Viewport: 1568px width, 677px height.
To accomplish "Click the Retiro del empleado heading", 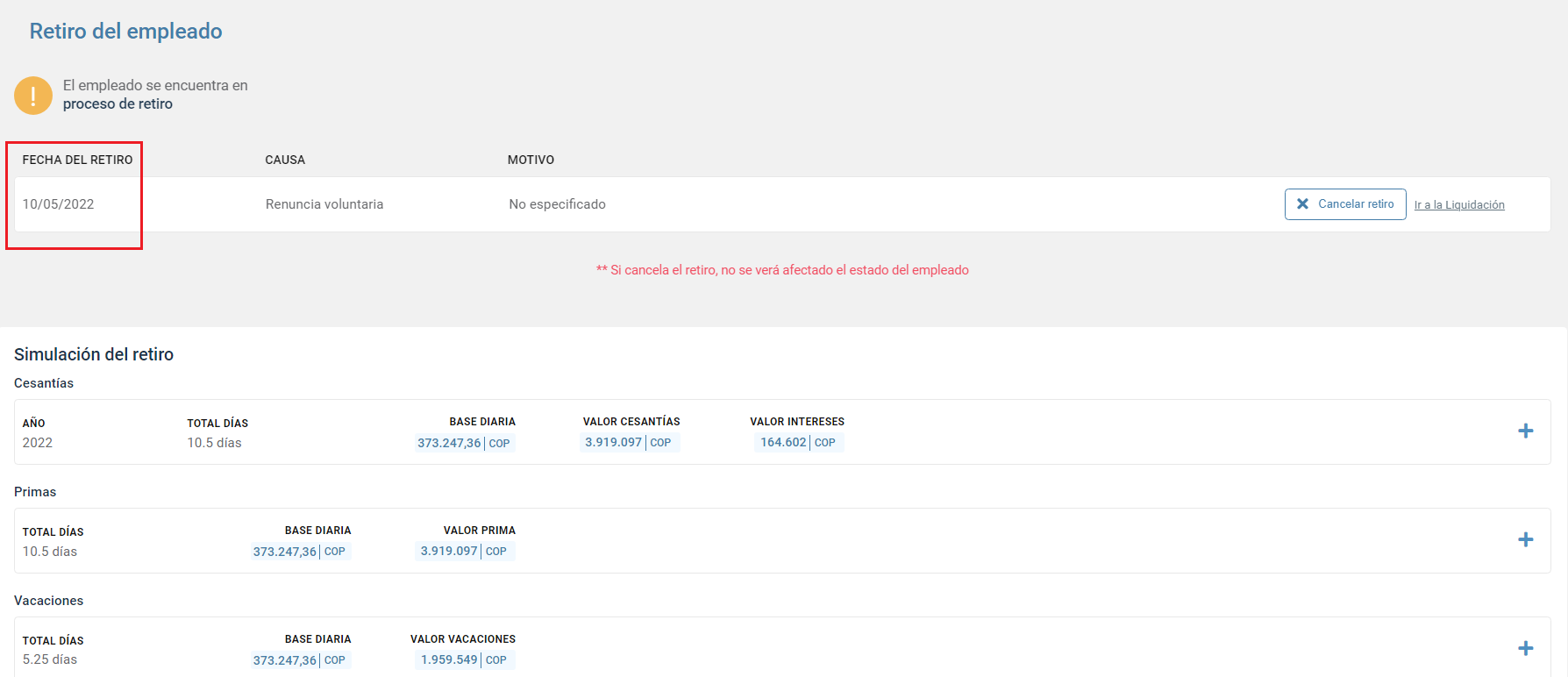I will click(x=125, y=32).
